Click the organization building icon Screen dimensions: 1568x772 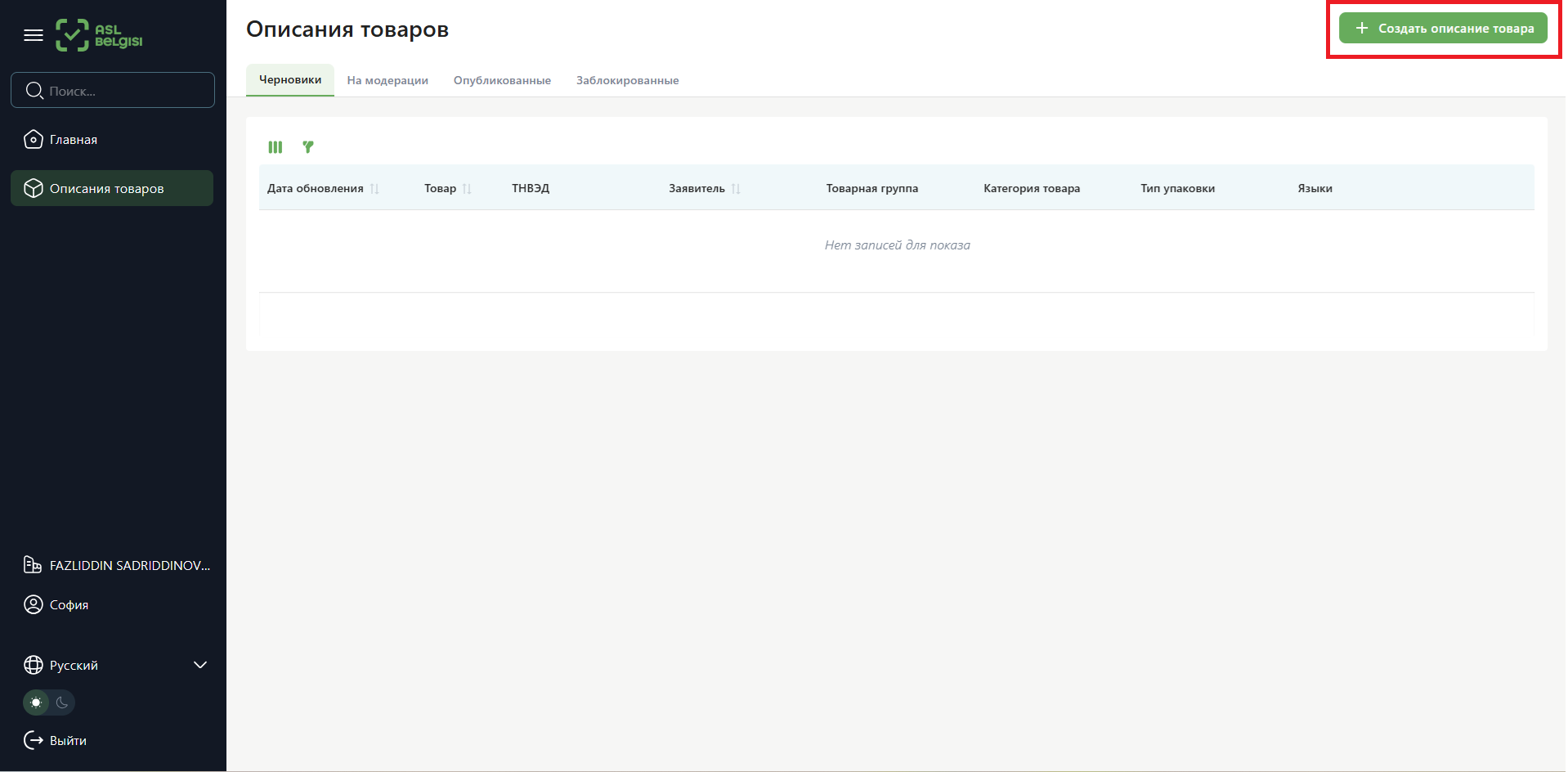[x=33, y=565]
